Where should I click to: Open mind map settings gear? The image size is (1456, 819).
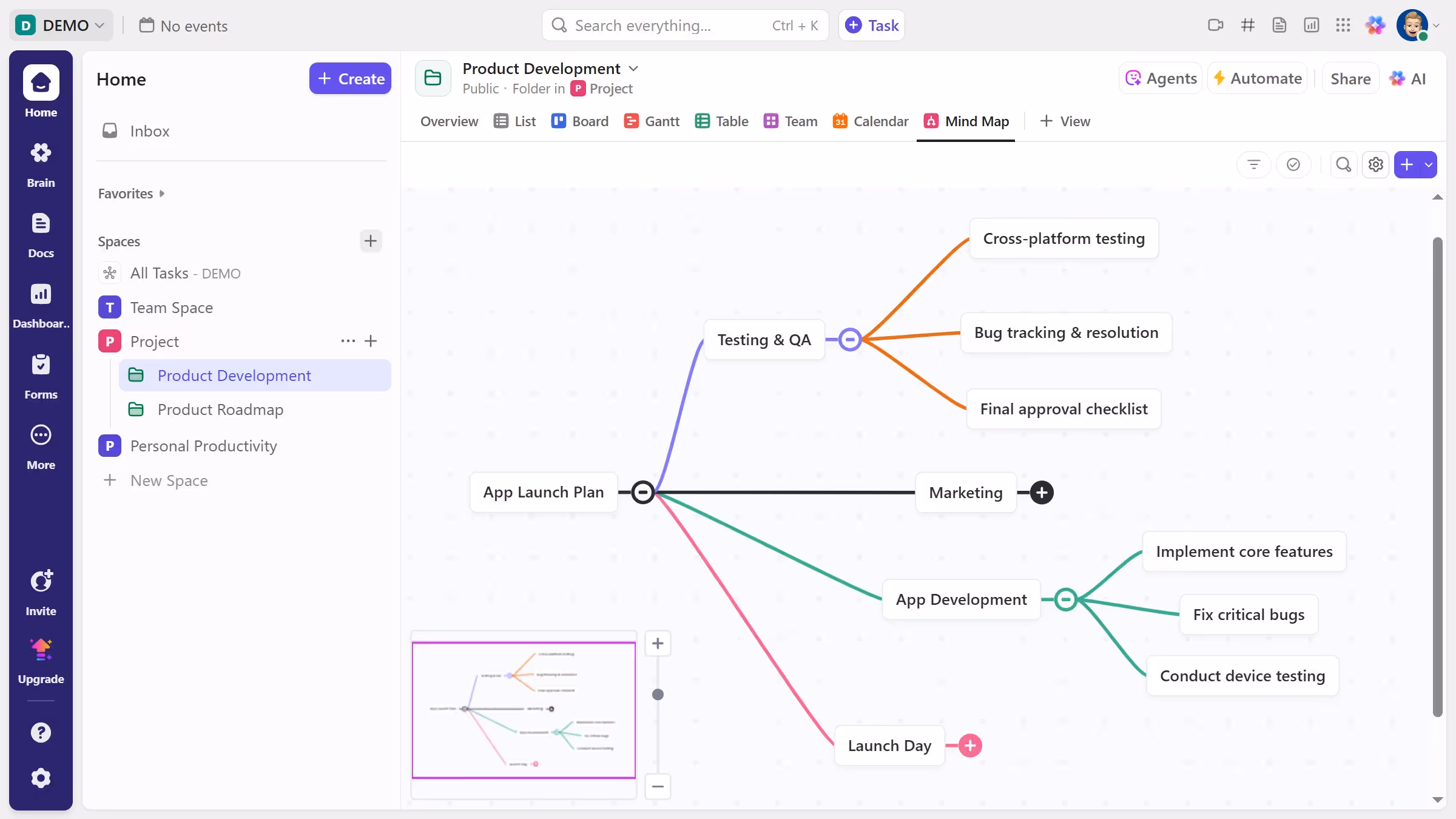coord(1375,164)
